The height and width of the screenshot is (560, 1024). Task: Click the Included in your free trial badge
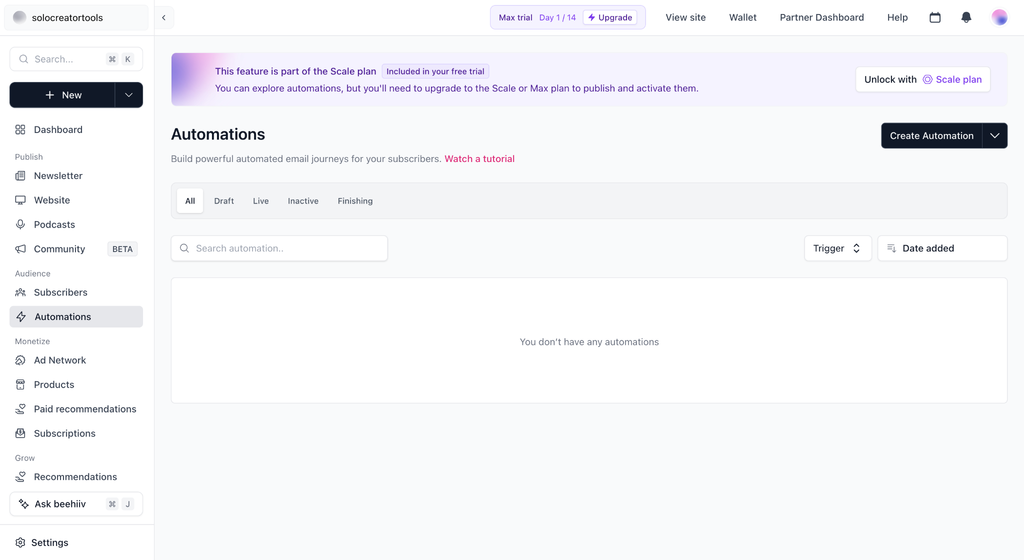[x=436, y=72]
